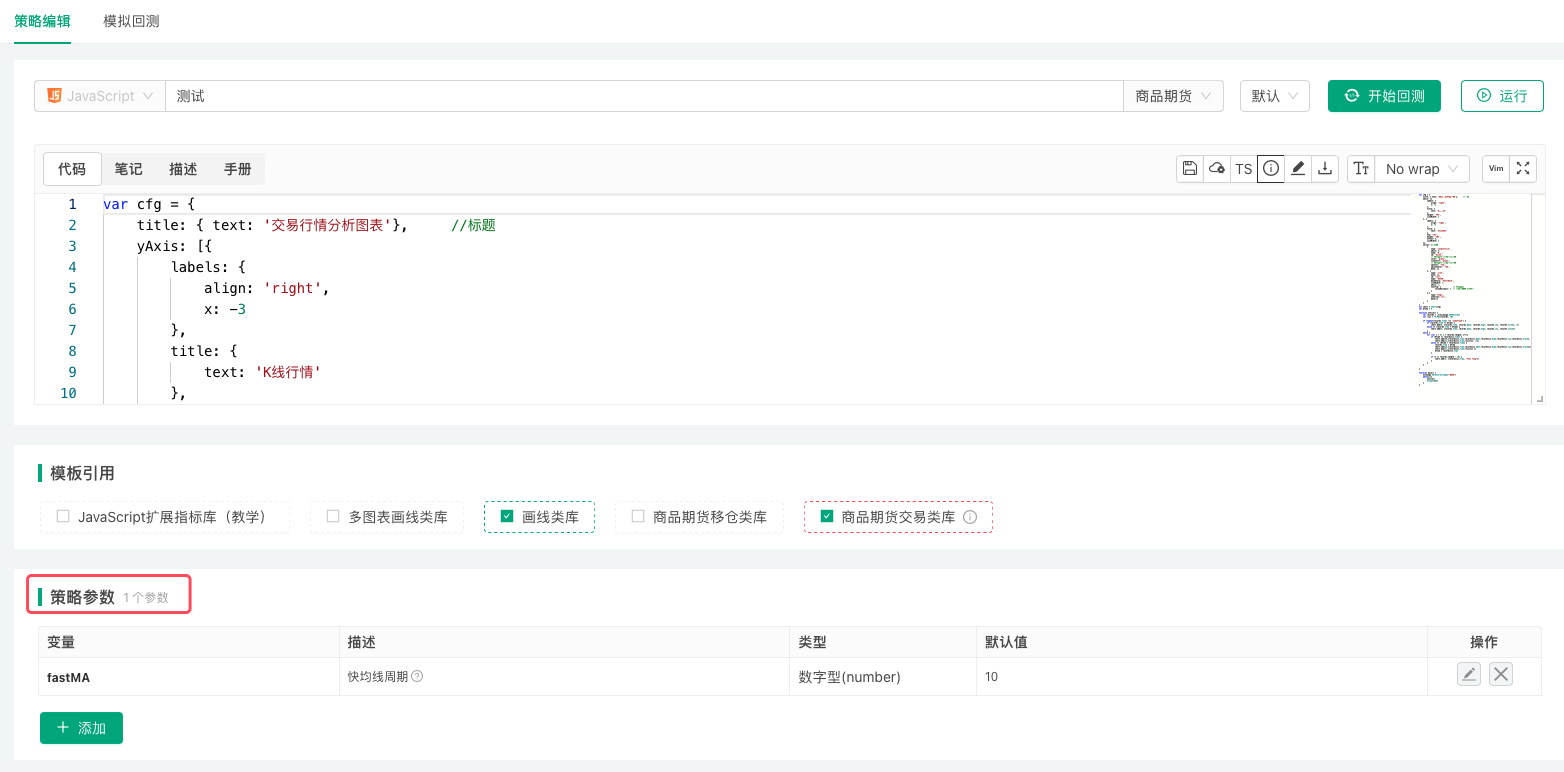1564x772 pixels.
Task: Click 开始回测 button
Action: [1384, 96]
